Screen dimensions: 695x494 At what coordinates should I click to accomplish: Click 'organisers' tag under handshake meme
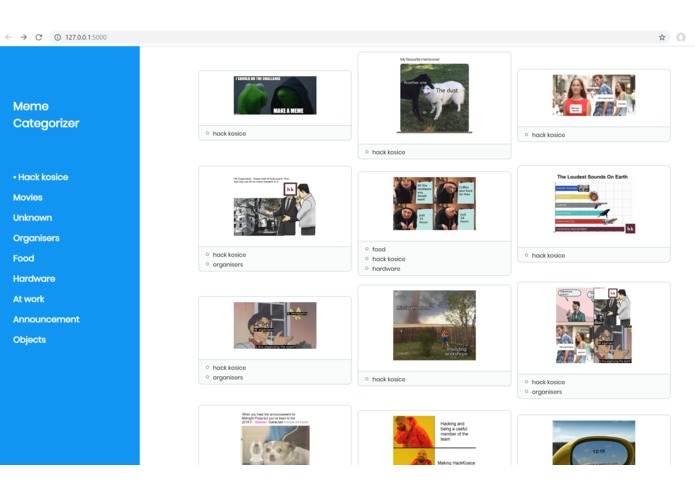(x=228, y=265)
